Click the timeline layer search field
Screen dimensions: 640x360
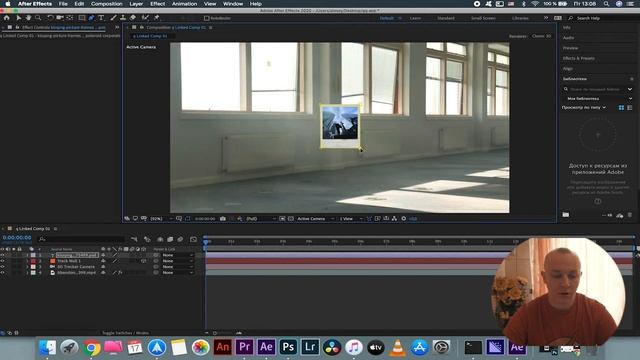click(x=82, y=239)
